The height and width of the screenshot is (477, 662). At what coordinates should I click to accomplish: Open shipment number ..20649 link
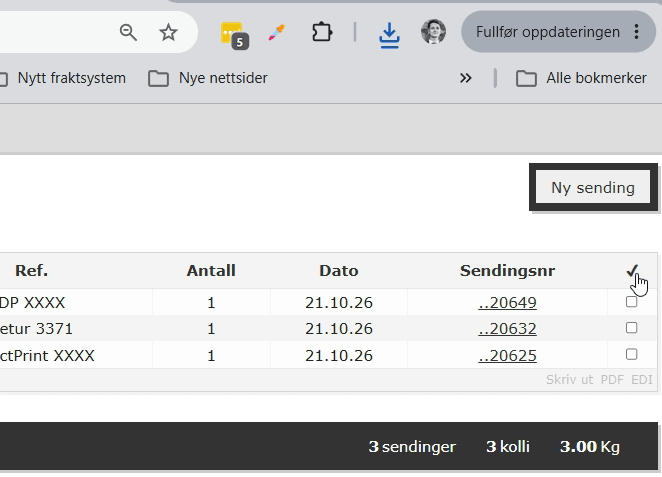tap(507, 302)
